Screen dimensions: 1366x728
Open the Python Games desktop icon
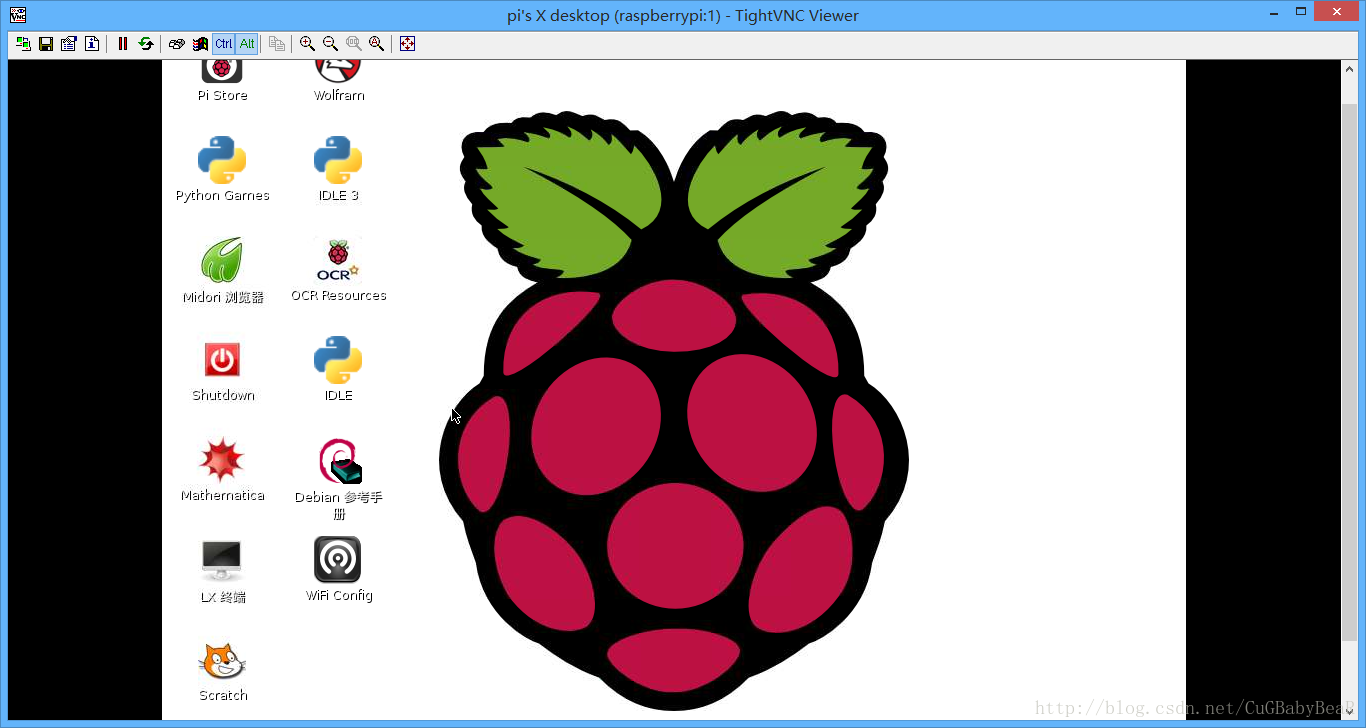tap(222, 160)
